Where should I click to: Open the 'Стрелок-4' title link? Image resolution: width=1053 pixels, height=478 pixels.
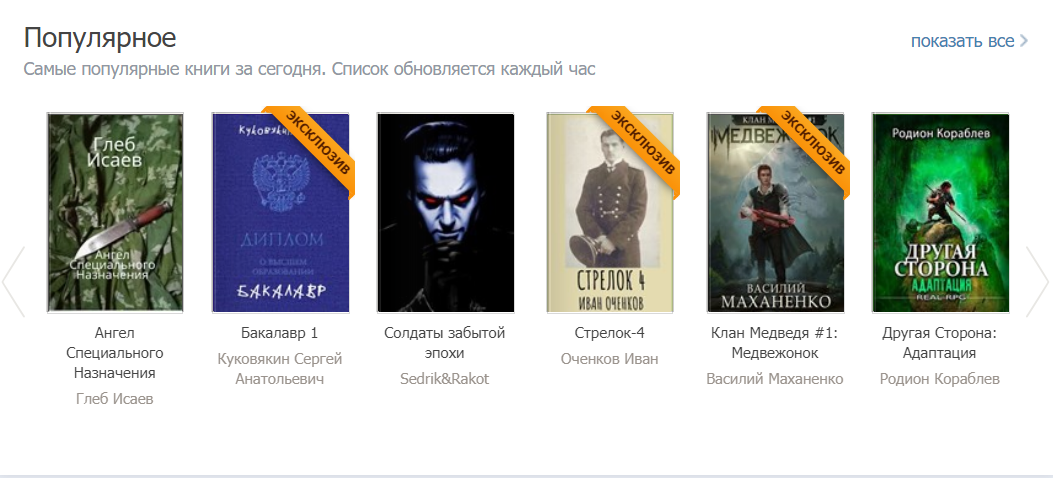[610, 333]
